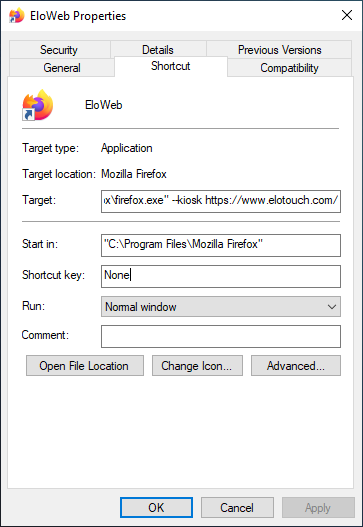The image size is (363, 527).
Task: Click the Firefox icon in the title bar
Action: [x=16, y=15]
